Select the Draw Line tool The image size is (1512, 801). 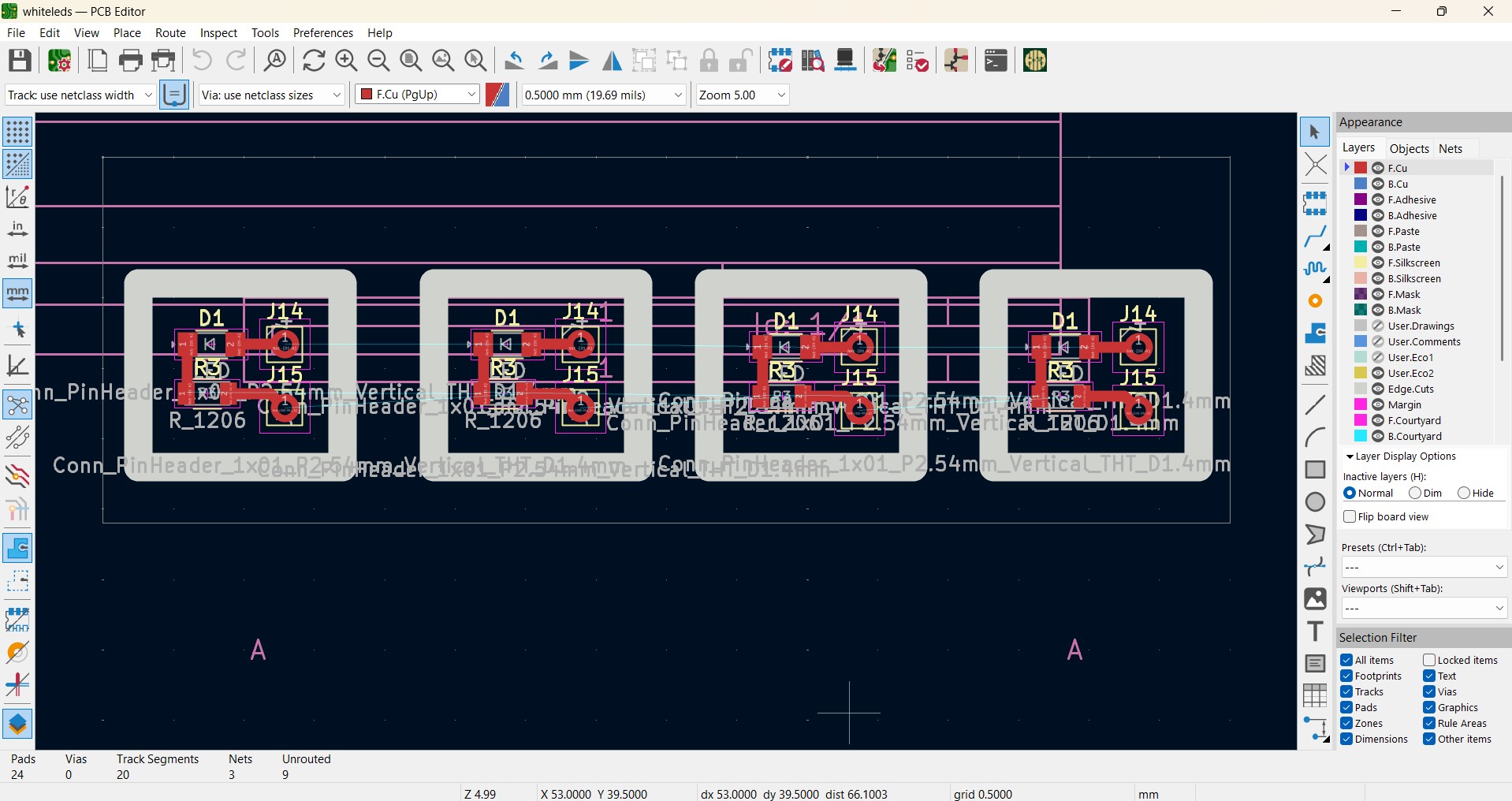pyautogui.click(x=1315, y=405)
